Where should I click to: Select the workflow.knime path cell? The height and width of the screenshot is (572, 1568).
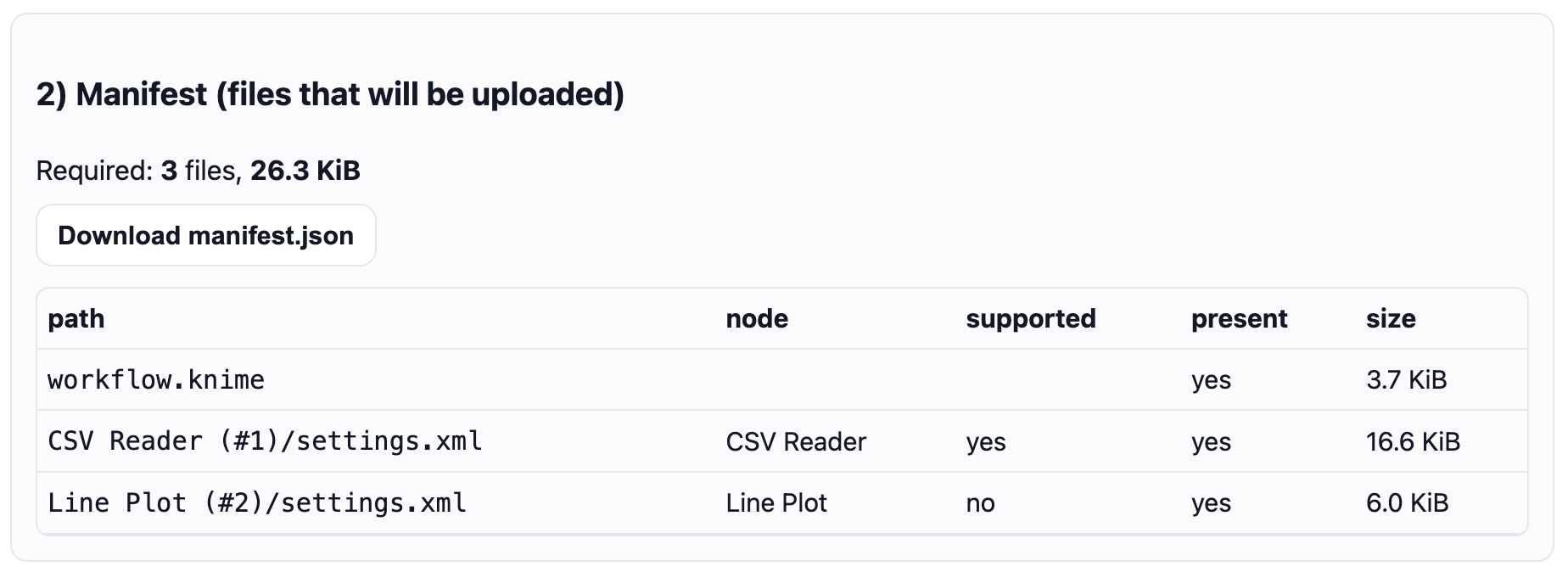(x=156, y=379)
